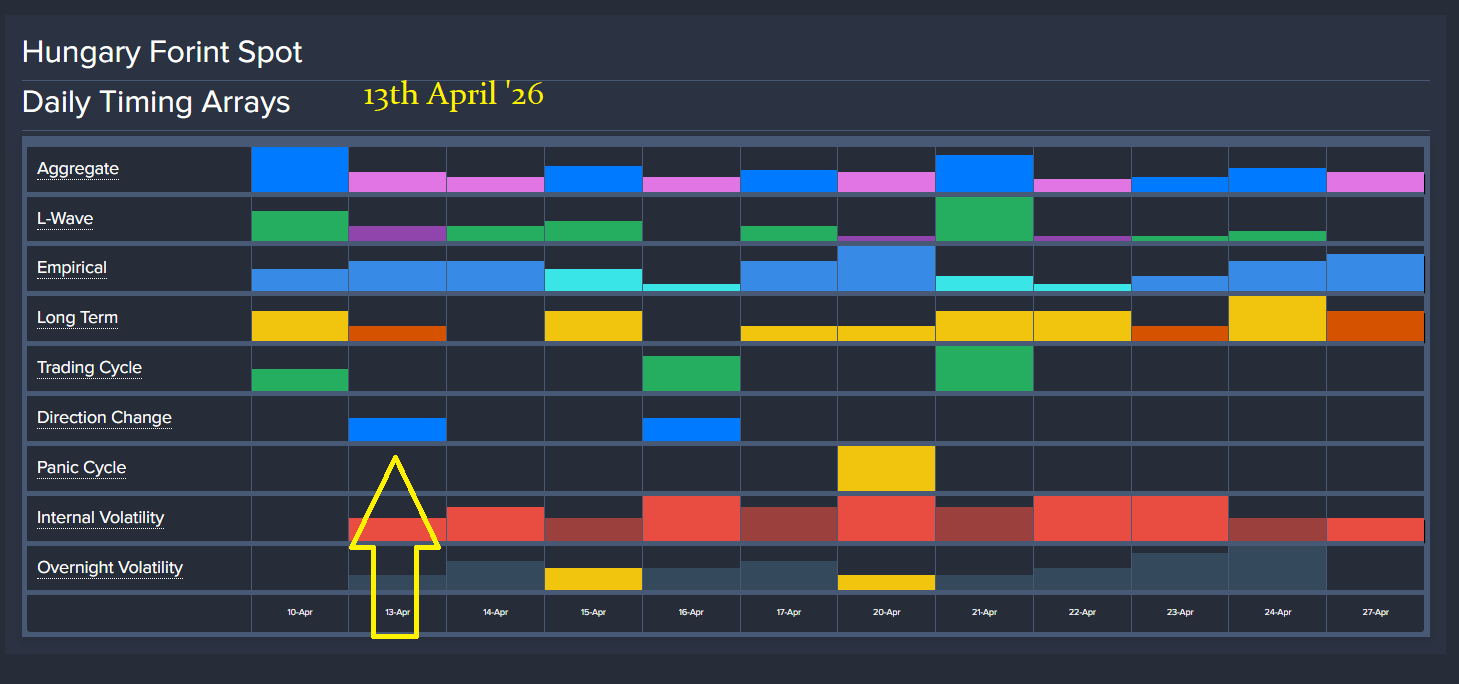Select the blue Direction Change bar on 13-Apr

tap(397, 430)
